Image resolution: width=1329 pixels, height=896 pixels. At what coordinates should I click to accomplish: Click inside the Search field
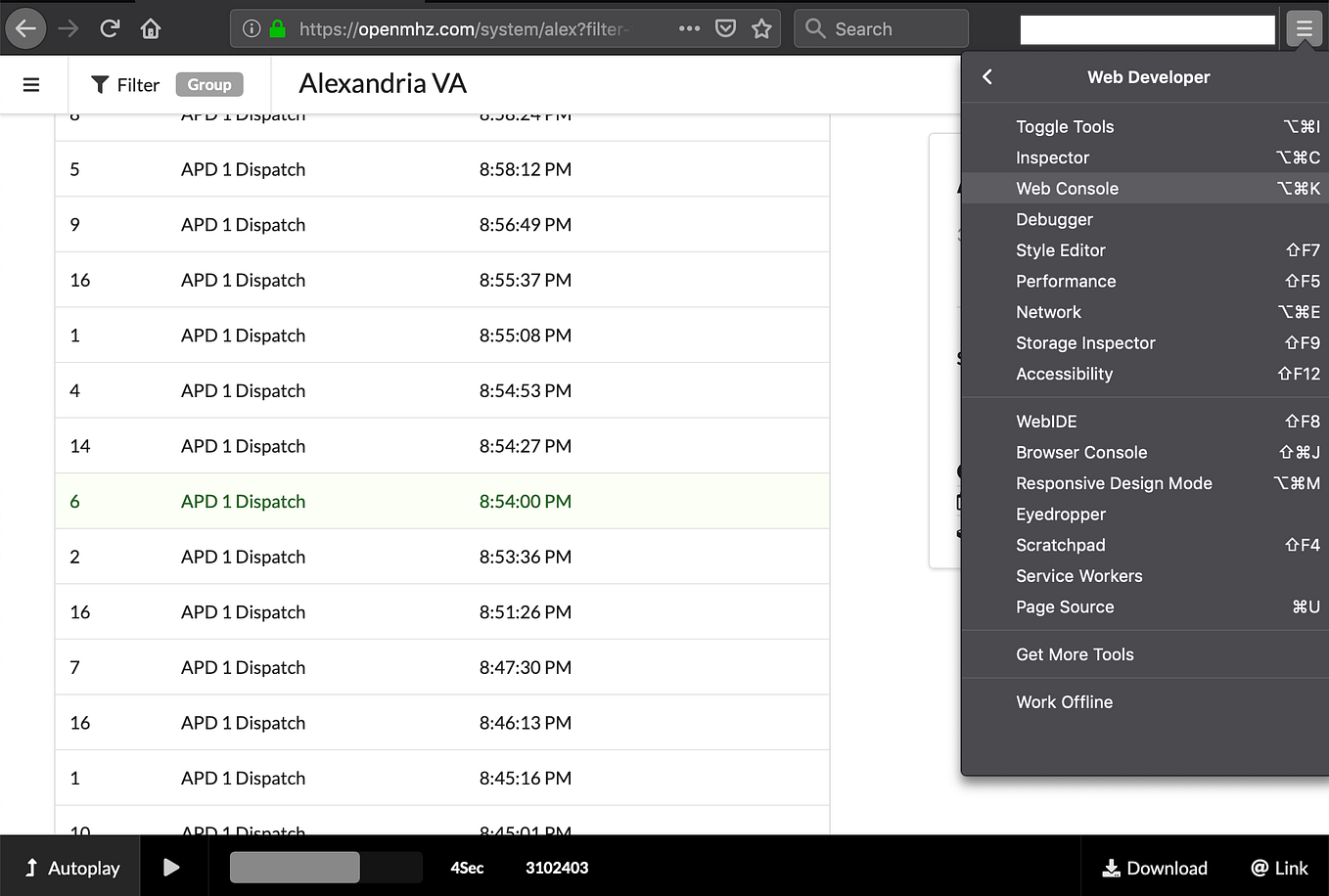(881, 27)
